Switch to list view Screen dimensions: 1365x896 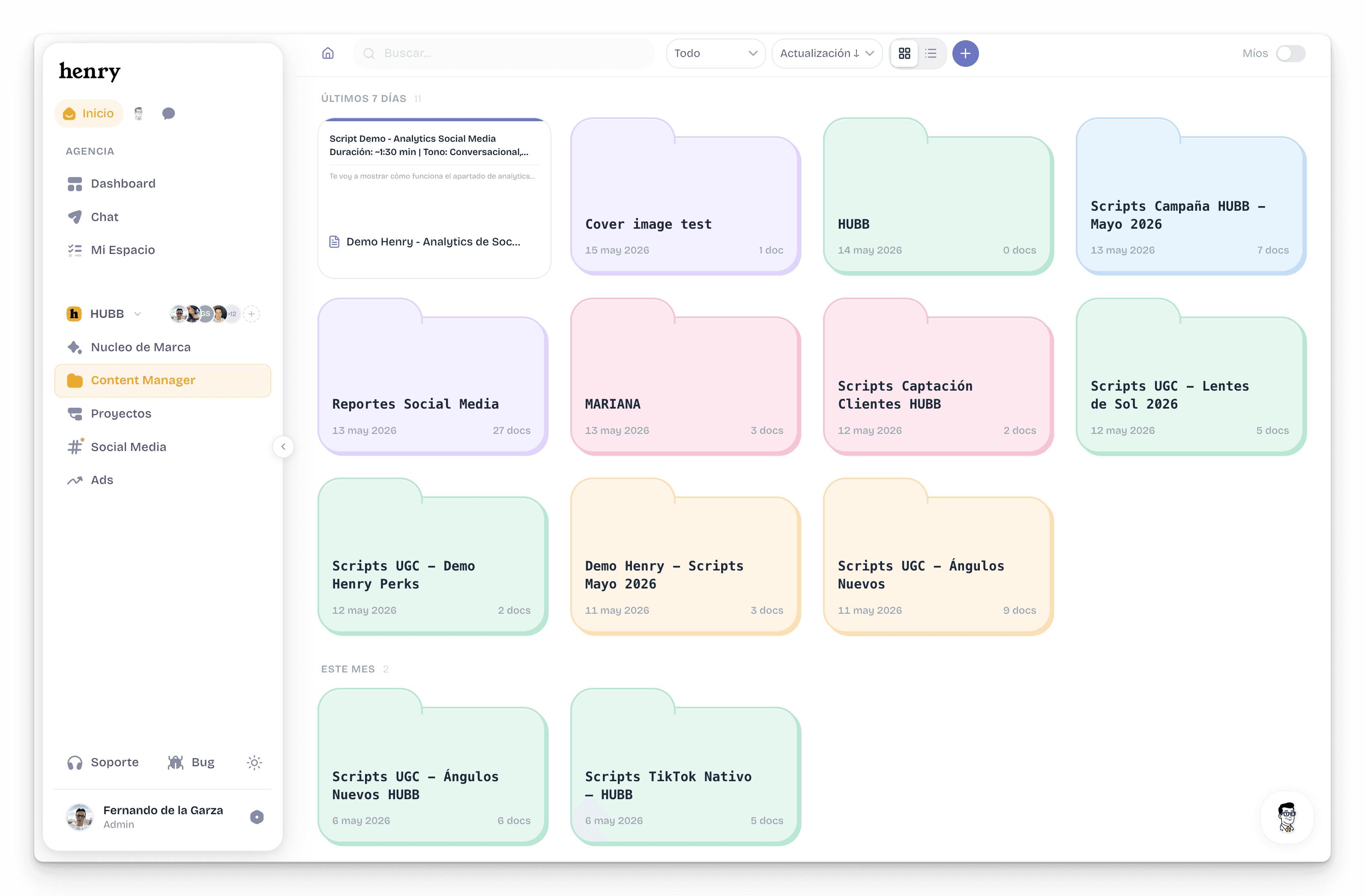point(931,53)
